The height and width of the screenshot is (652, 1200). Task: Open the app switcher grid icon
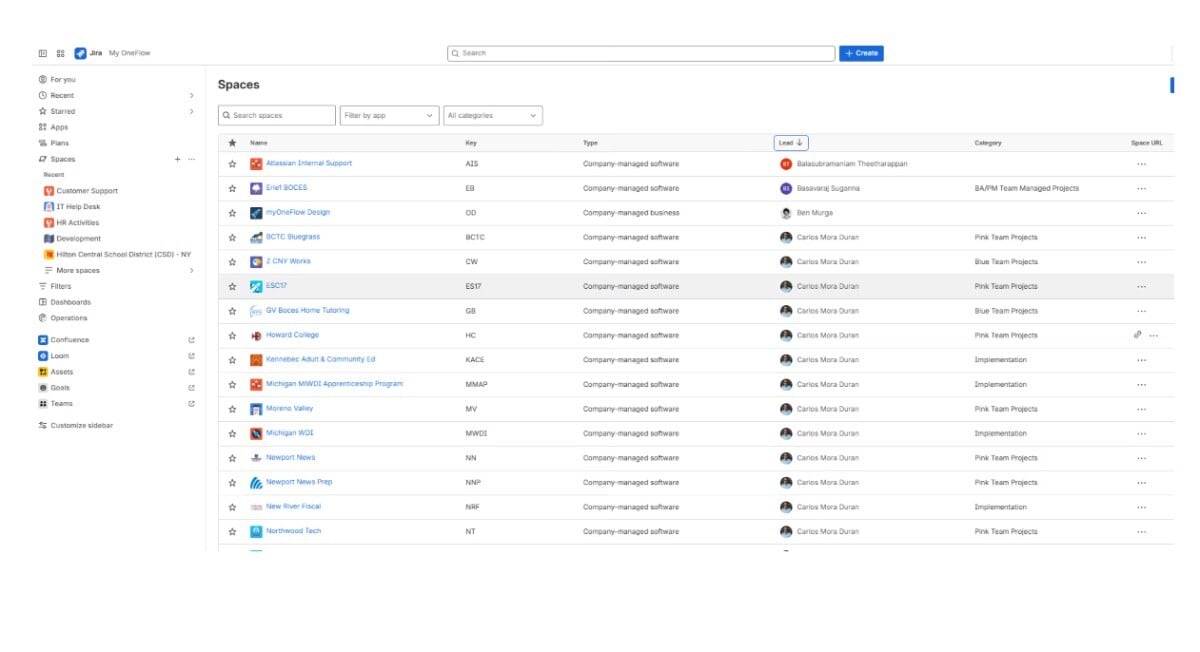point(60,53)
